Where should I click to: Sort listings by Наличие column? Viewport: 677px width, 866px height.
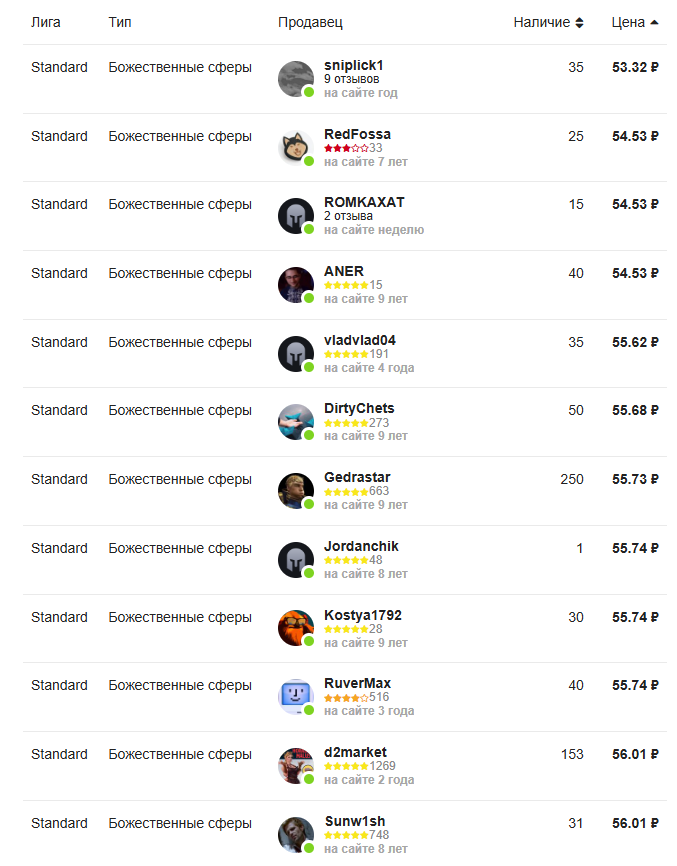click(548, 22)
